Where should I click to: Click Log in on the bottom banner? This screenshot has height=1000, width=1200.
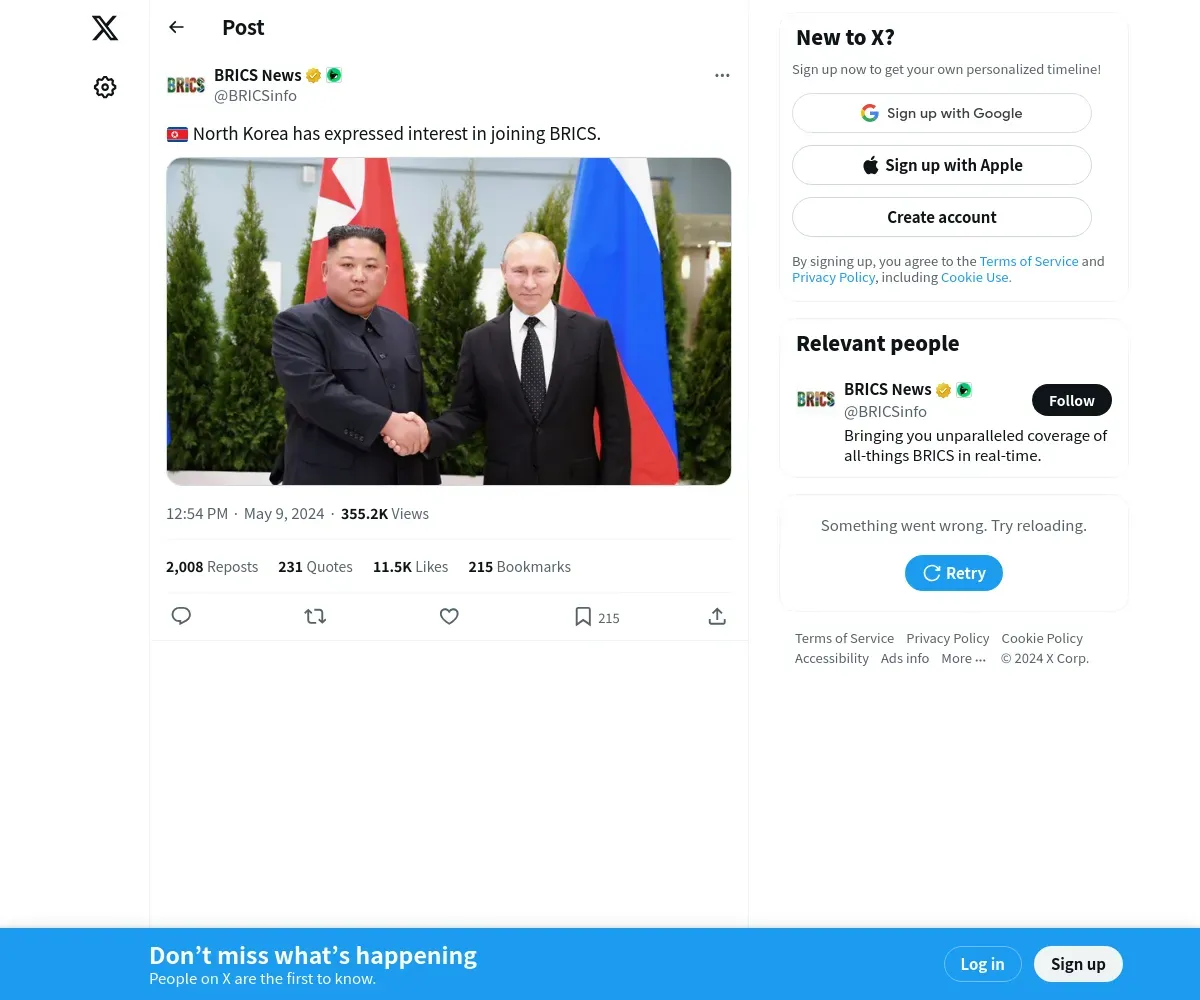(982, 964)
